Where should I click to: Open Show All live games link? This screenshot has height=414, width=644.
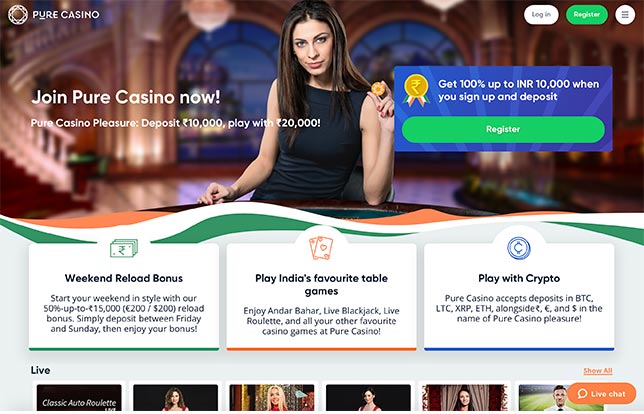pyautogui.click(x=598, y=371)
